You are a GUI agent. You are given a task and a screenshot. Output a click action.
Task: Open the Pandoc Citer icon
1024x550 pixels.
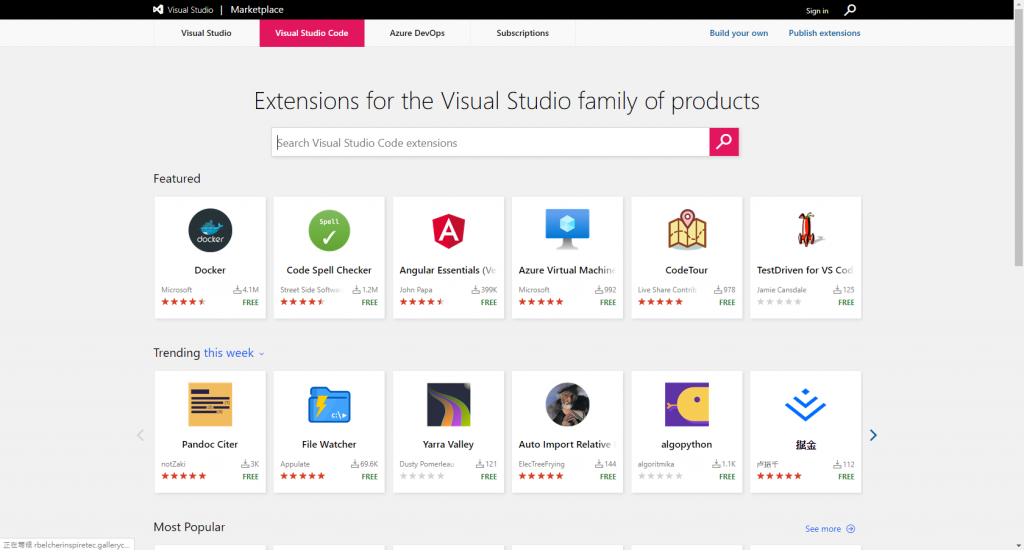[210, 404]
